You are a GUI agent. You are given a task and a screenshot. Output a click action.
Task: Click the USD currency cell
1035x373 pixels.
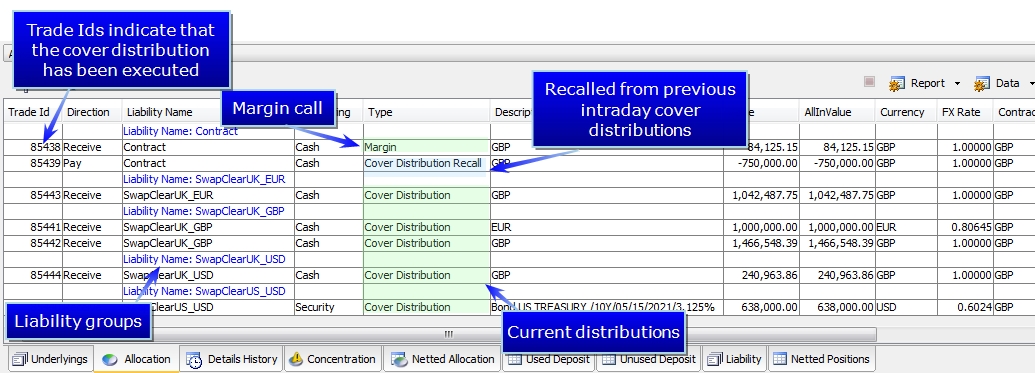pyautogui.click(x=907, y=307)
